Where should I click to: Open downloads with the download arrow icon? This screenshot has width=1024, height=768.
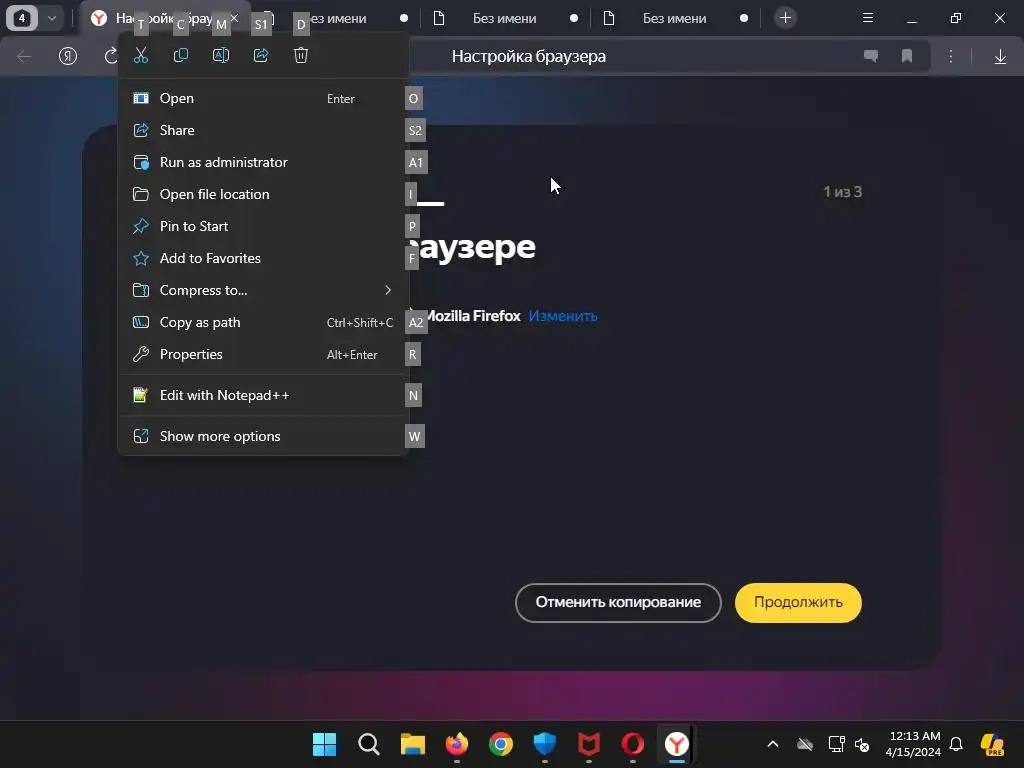click(1000, 57)
